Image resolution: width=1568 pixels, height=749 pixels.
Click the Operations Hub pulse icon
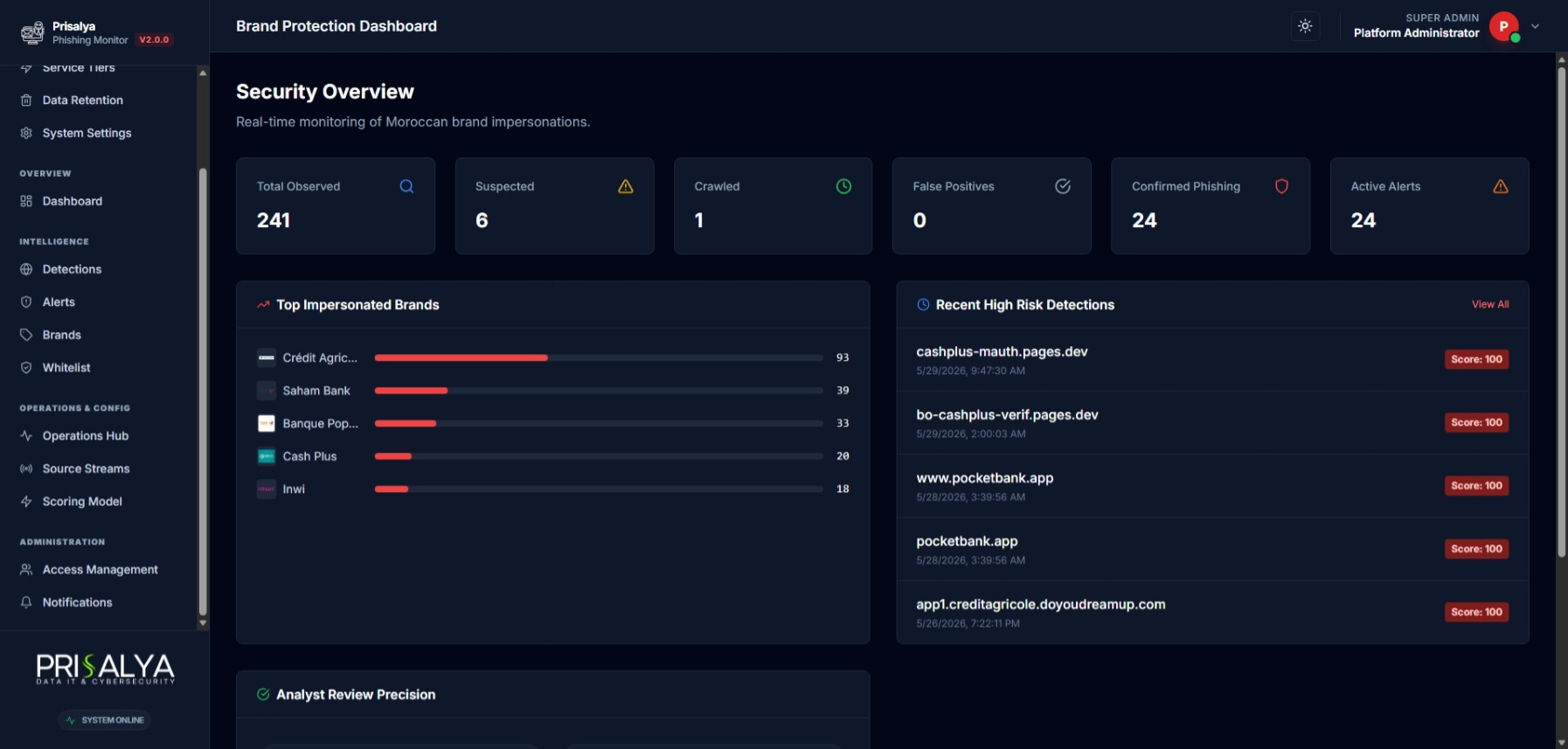point(26,436)
